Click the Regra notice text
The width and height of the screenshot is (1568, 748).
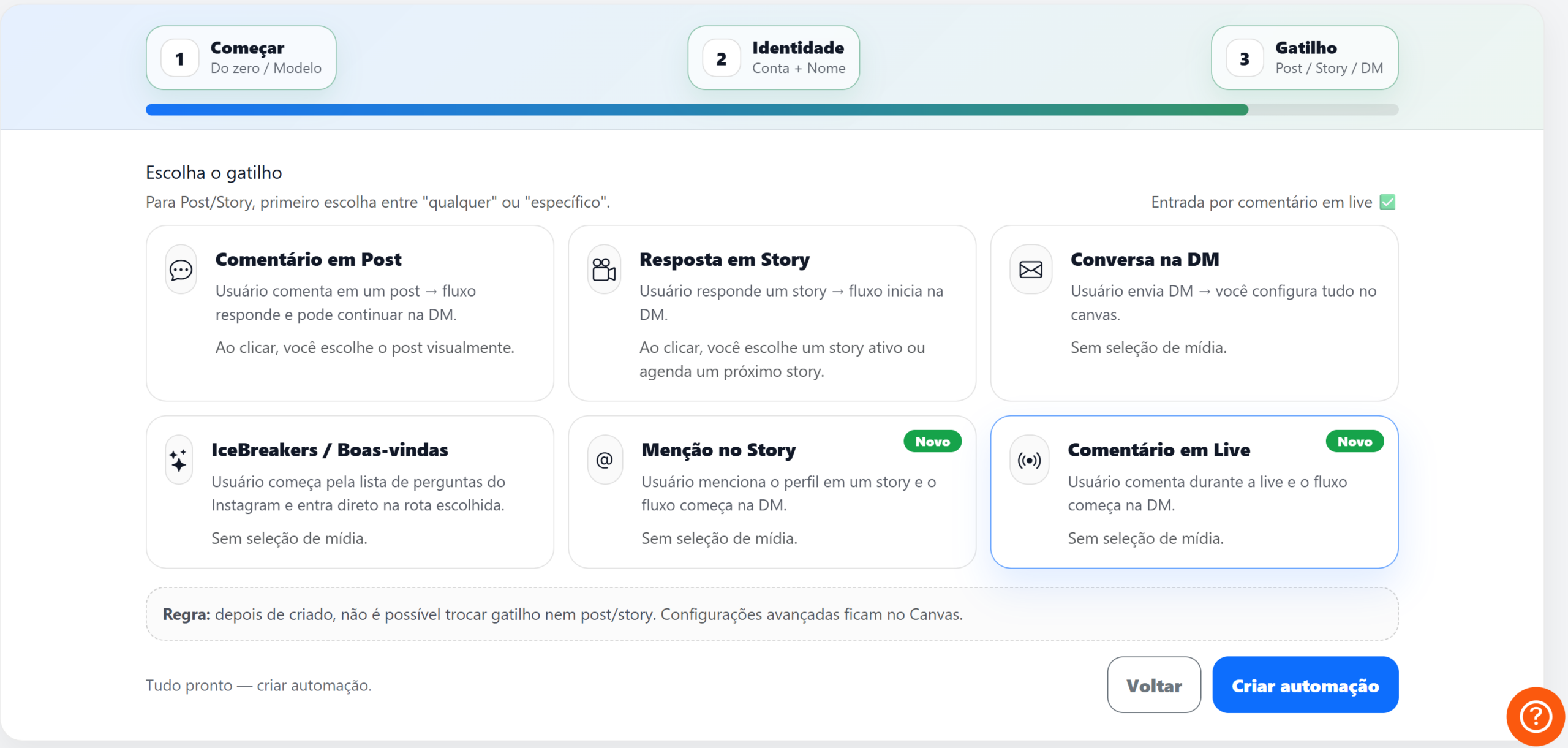(x=562, y=614)
